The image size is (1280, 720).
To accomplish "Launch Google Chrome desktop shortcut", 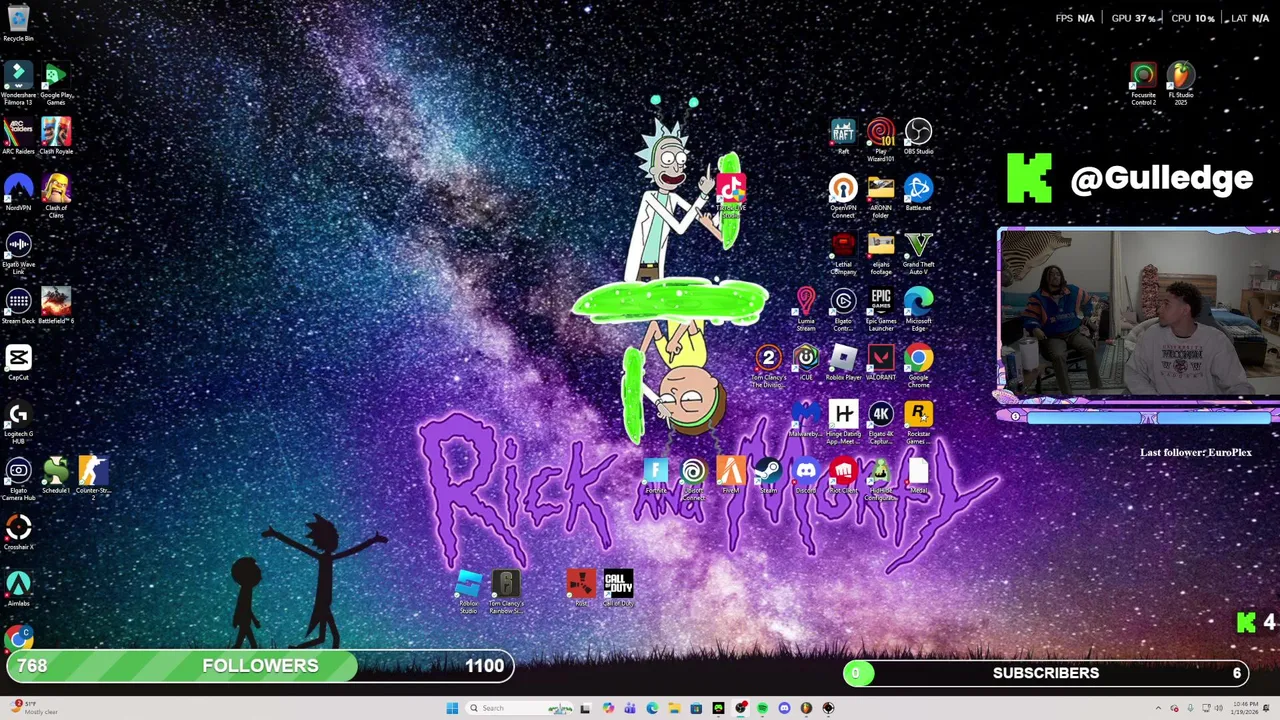I will point(918,366).
